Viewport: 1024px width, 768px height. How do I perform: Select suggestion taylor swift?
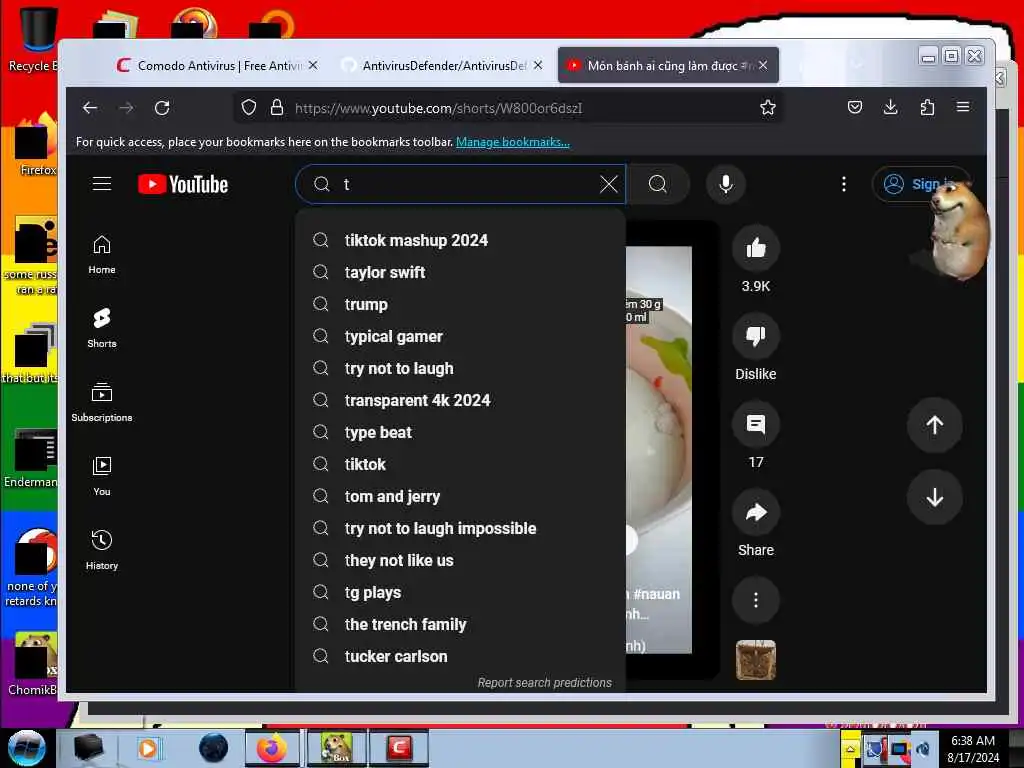461,272
